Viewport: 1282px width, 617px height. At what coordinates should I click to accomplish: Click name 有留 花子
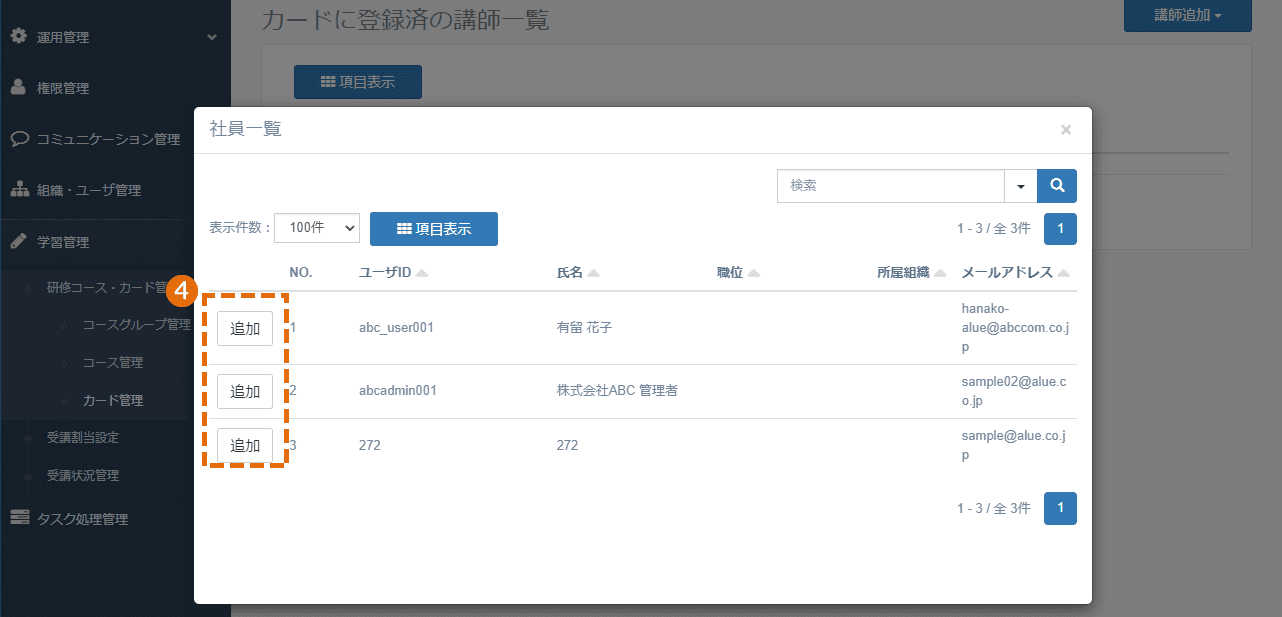(584, 328)
